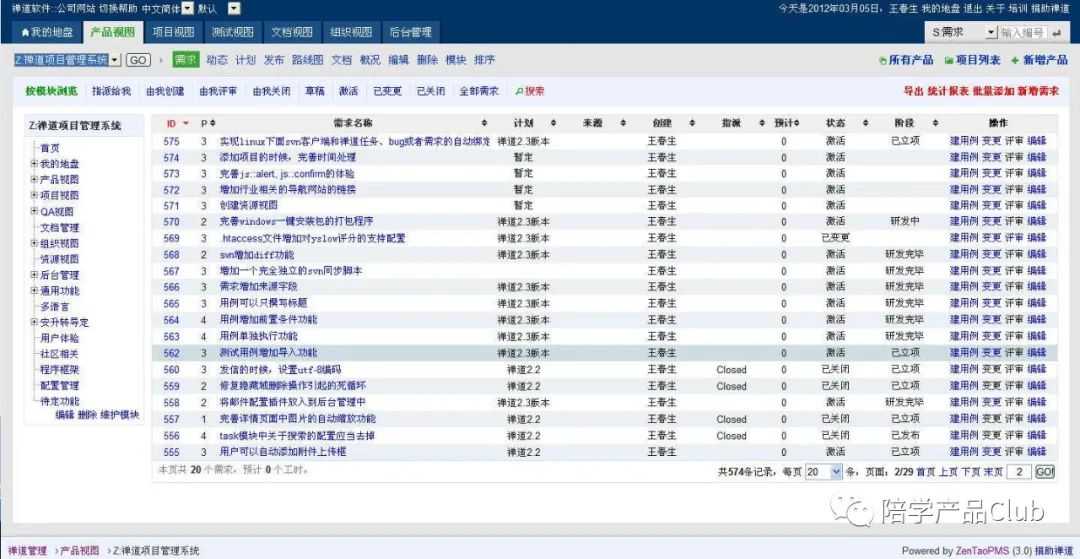Switch to the 文档视图 tab
Viewport: 1080px width, 559px height.
292,32
